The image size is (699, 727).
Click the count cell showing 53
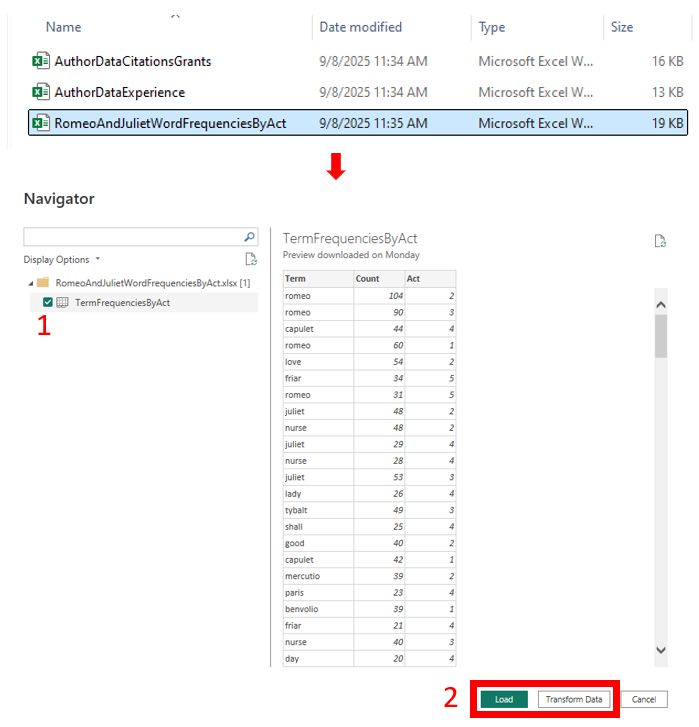(379, 477)
